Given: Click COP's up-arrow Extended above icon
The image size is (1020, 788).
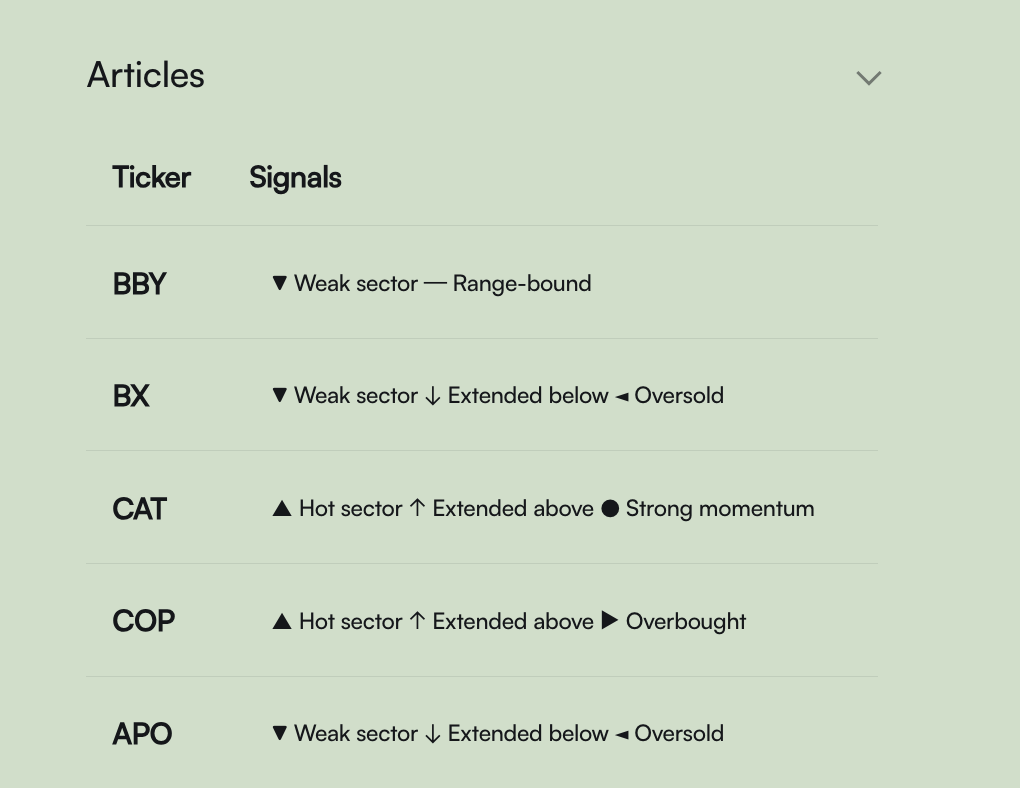Looking at the screenshot, I should tap(418, 621).
